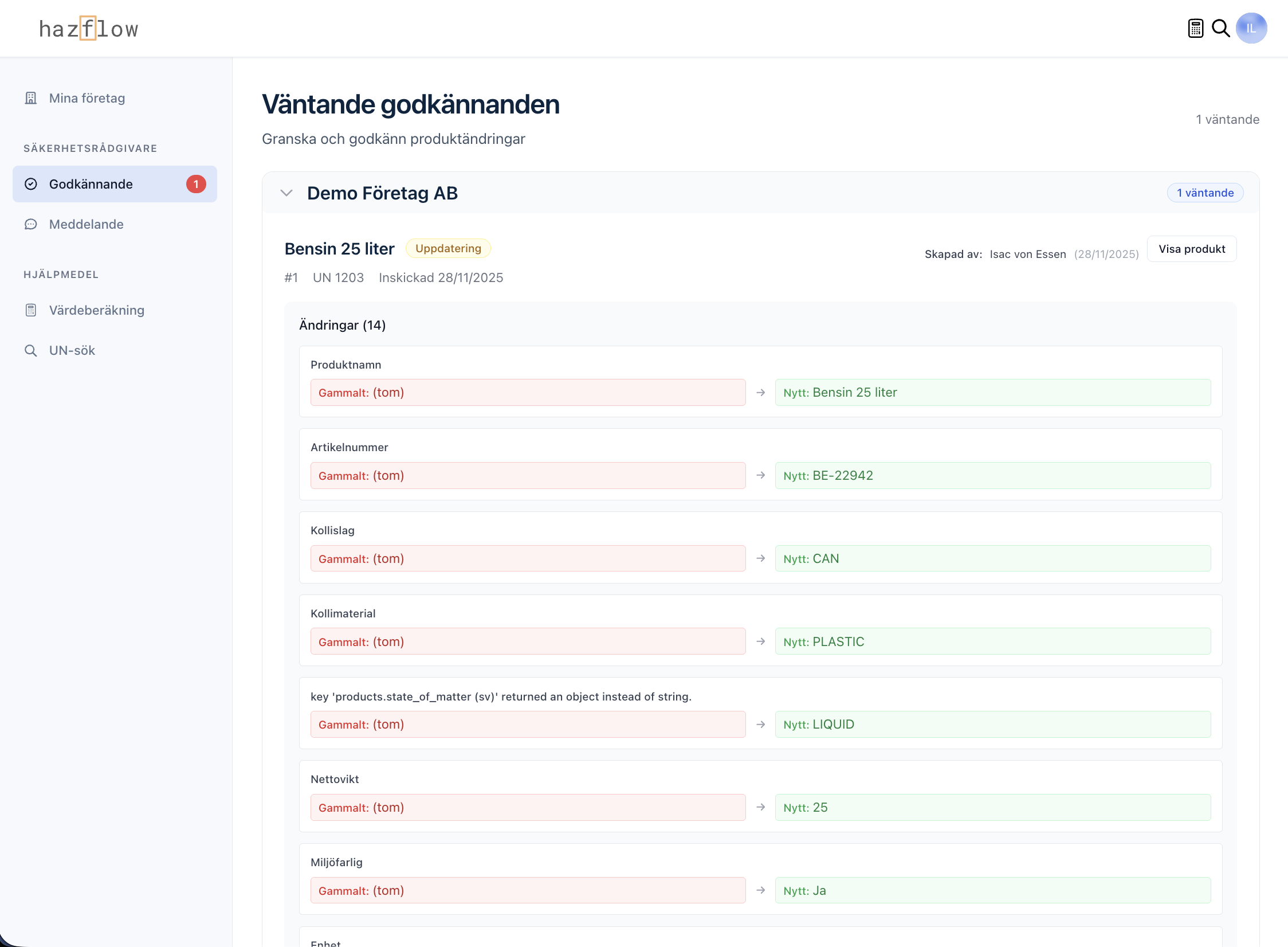Click the Bensin 25 liter product title

click(x=339, y=249)
